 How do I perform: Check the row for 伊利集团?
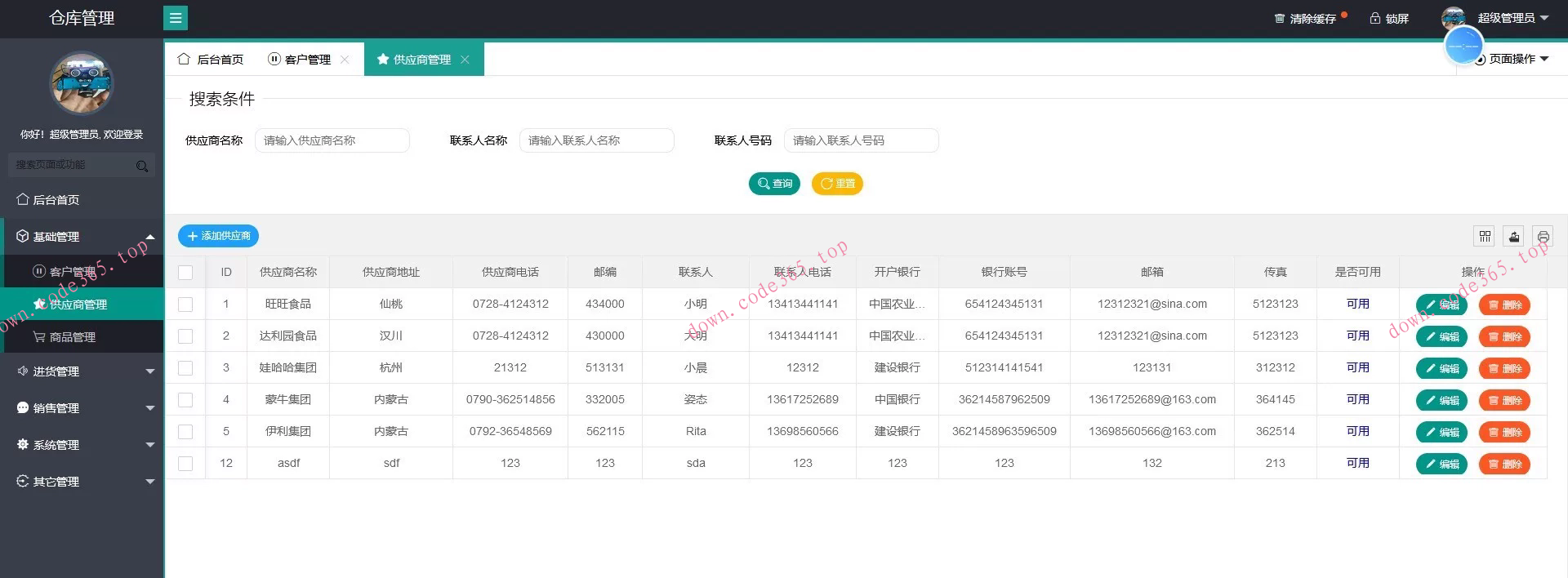click(185, 432)
